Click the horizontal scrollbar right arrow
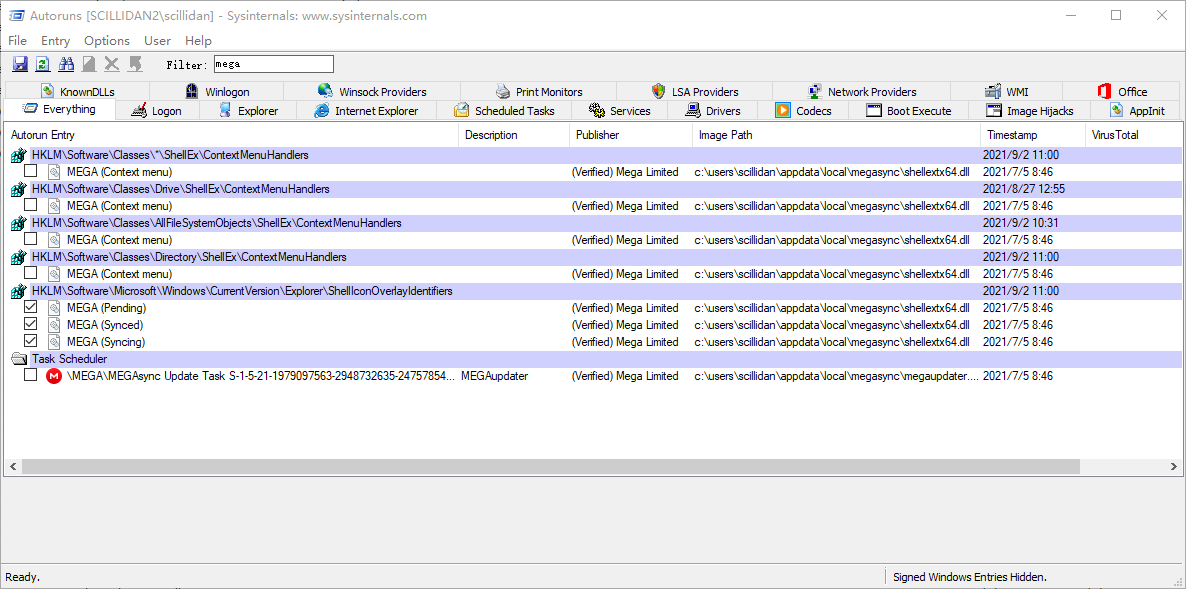The width and height of the screenshot is (1186, 589). tap(1172, 468)
